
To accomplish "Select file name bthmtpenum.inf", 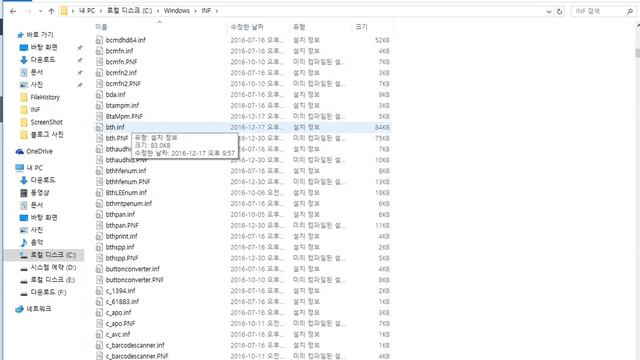I will point(129,203).
